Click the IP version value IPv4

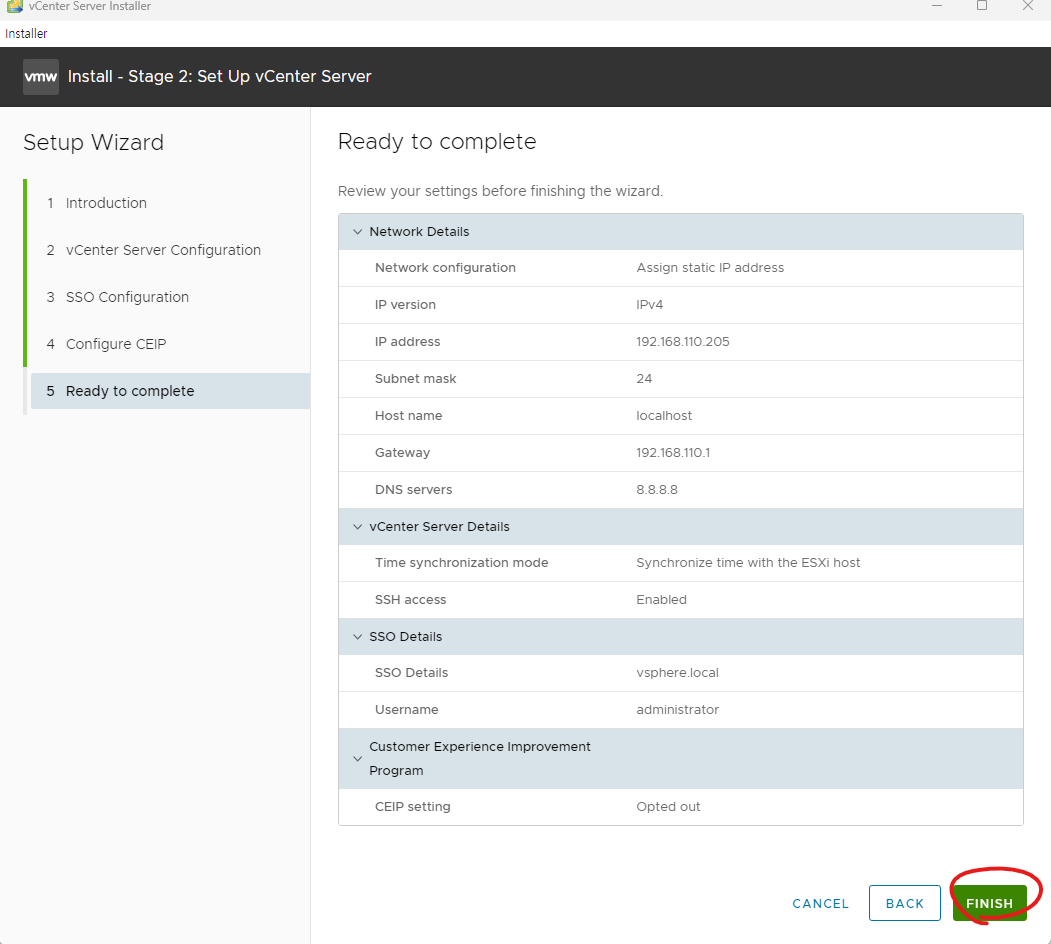pos(650,304)
